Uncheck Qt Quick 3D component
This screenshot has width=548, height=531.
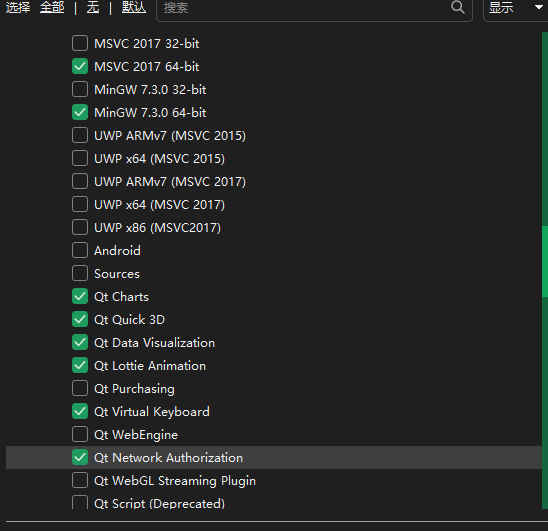(x=80, y=320)
